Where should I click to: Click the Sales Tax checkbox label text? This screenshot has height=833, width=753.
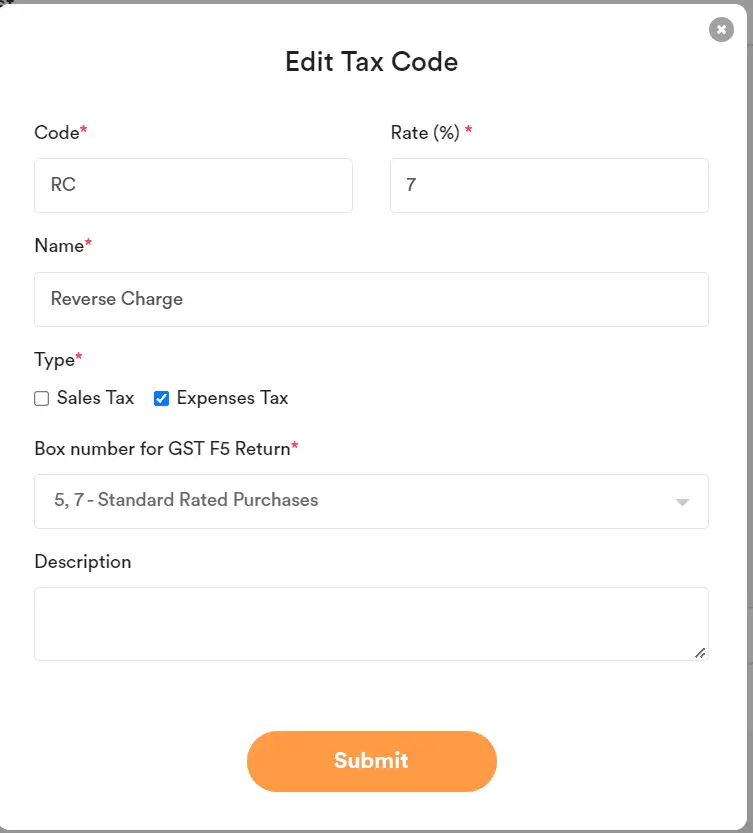(x=95, y=398)
